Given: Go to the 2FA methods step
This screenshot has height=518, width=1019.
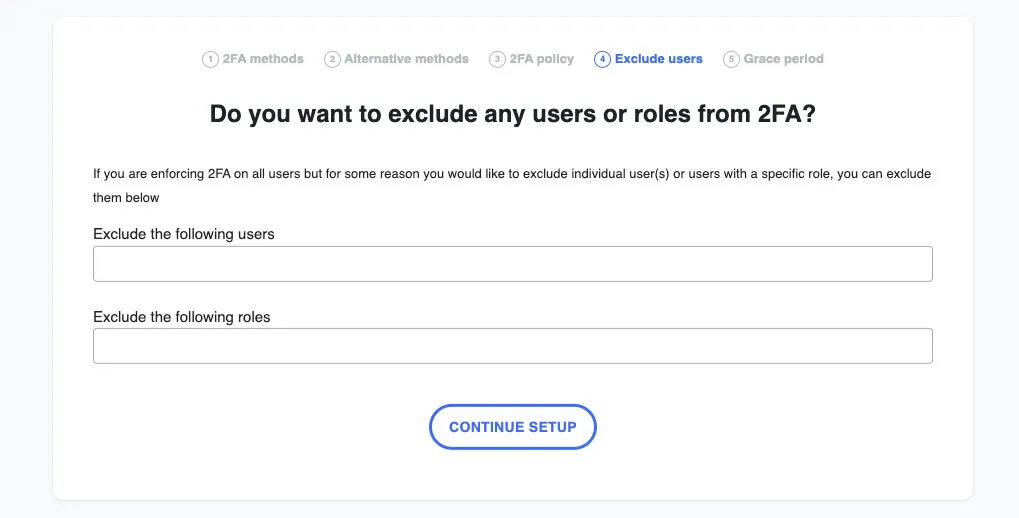Looking at the screenshot, I should click(x=263, y=59).
